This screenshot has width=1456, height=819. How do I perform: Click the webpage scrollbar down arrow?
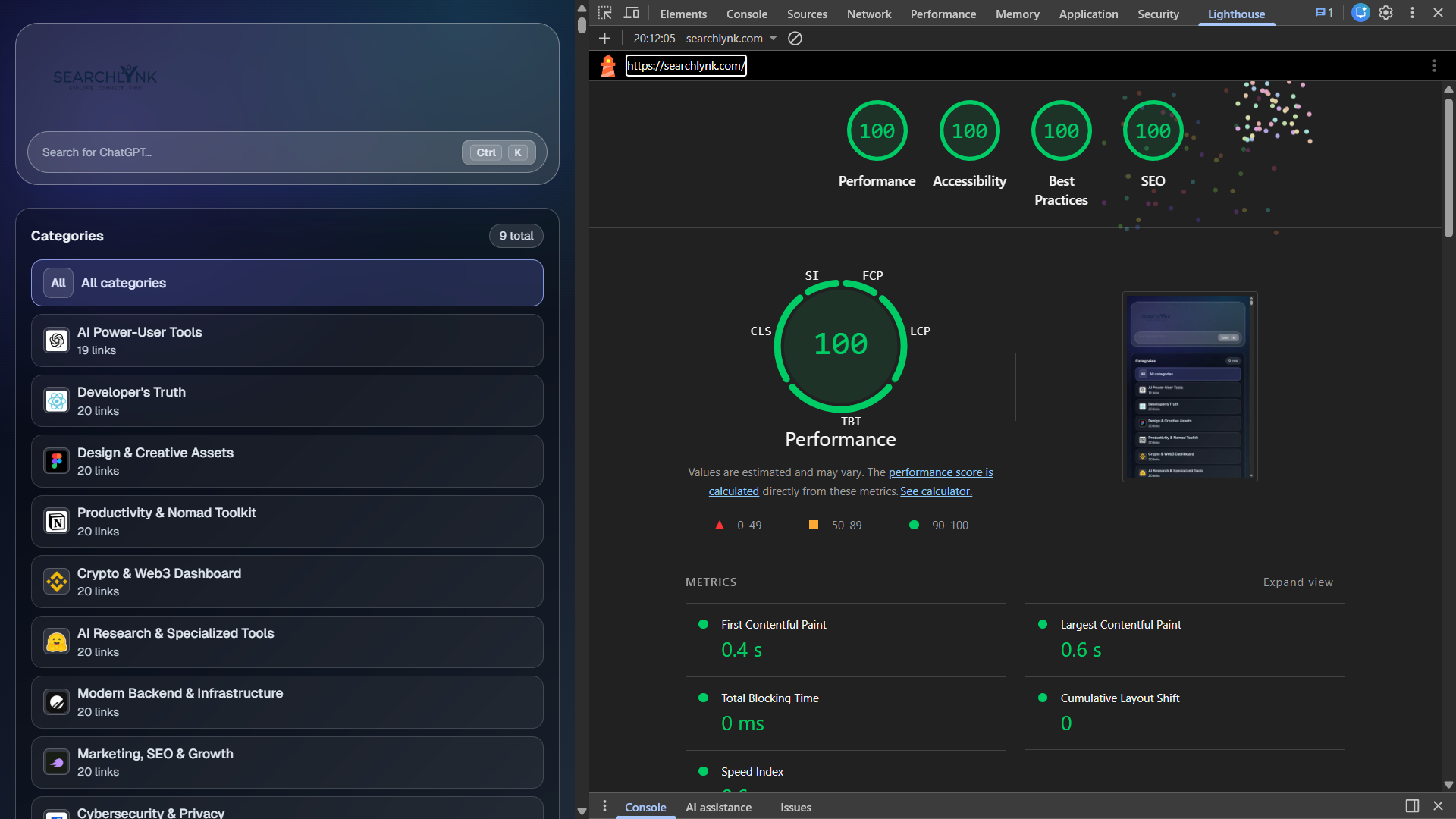582,811
